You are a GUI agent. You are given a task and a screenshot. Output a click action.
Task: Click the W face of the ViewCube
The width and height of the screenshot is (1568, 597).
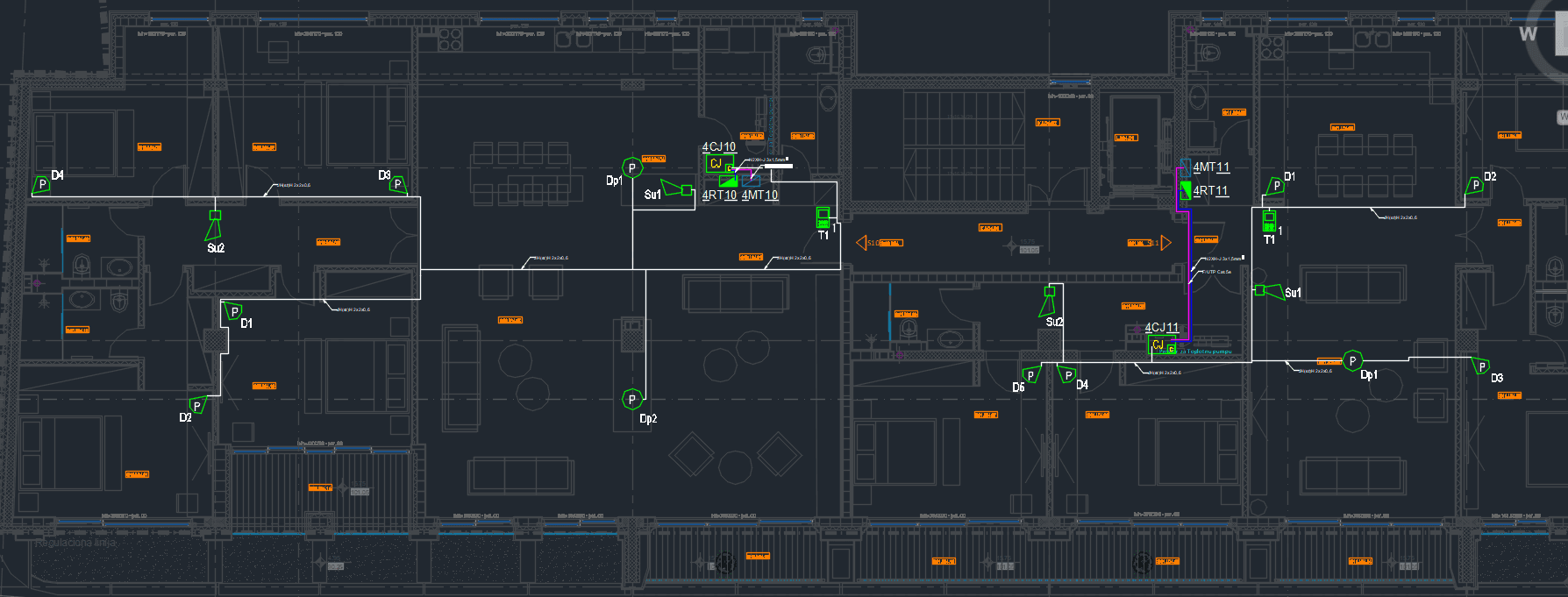[x=1529, y=34]
